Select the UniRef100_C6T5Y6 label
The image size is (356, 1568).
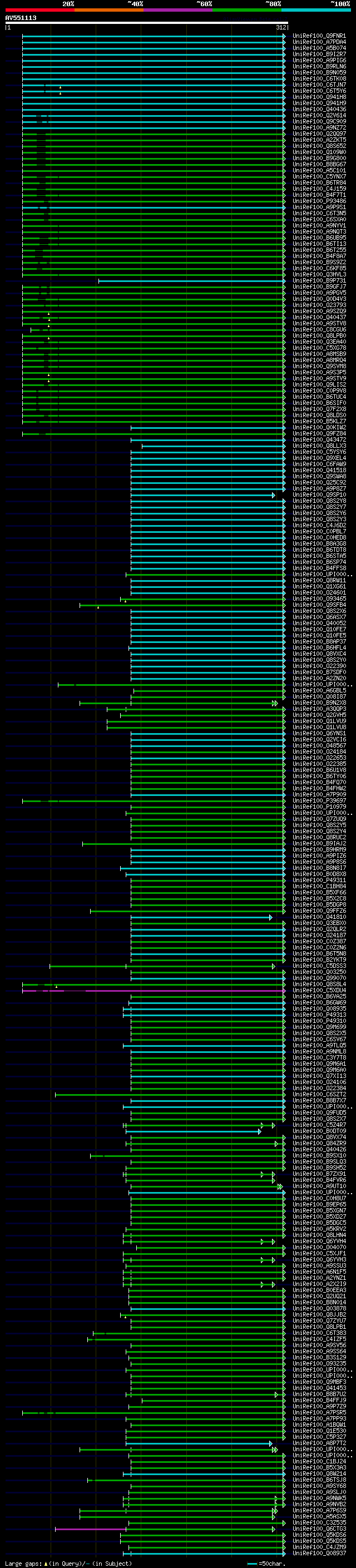point(319,91)
